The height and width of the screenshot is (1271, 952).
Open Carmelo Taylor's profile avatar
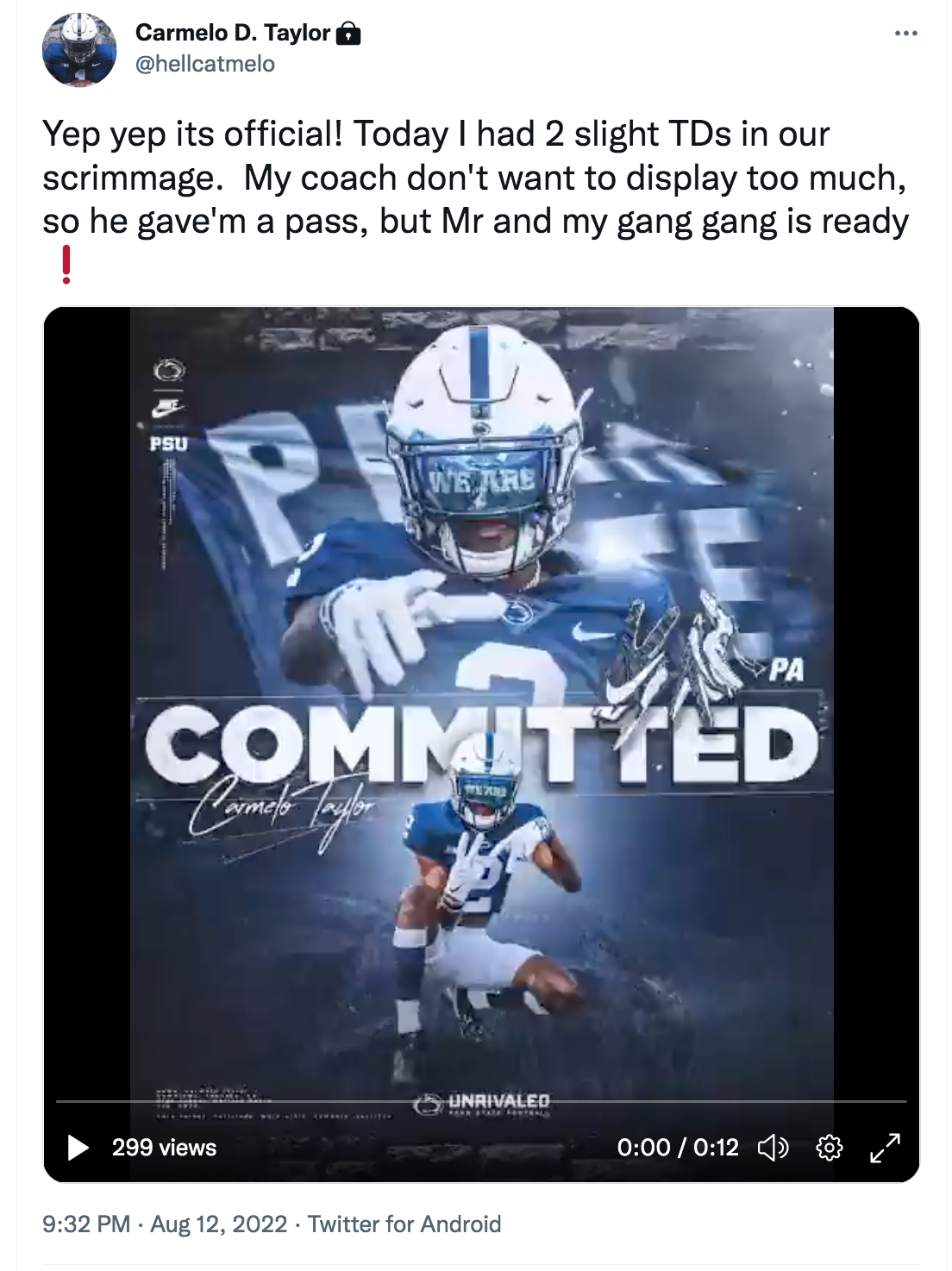coord(79,49)
